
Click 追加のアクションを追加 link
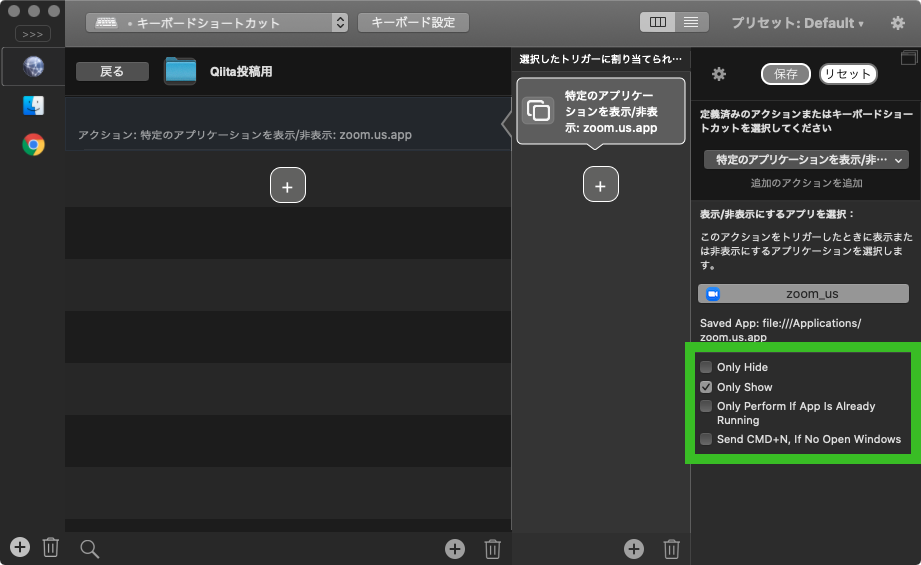806,183
